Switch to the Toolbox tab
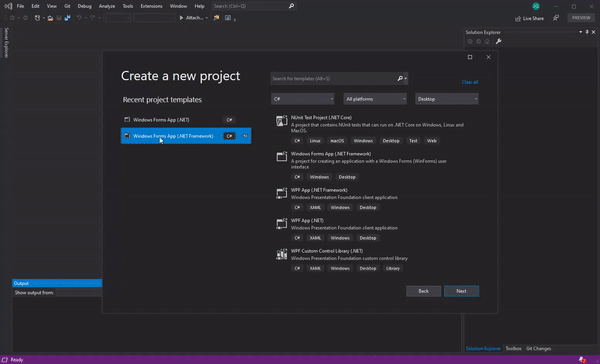This screenshot has width=600, height=364. pos(513,349)
